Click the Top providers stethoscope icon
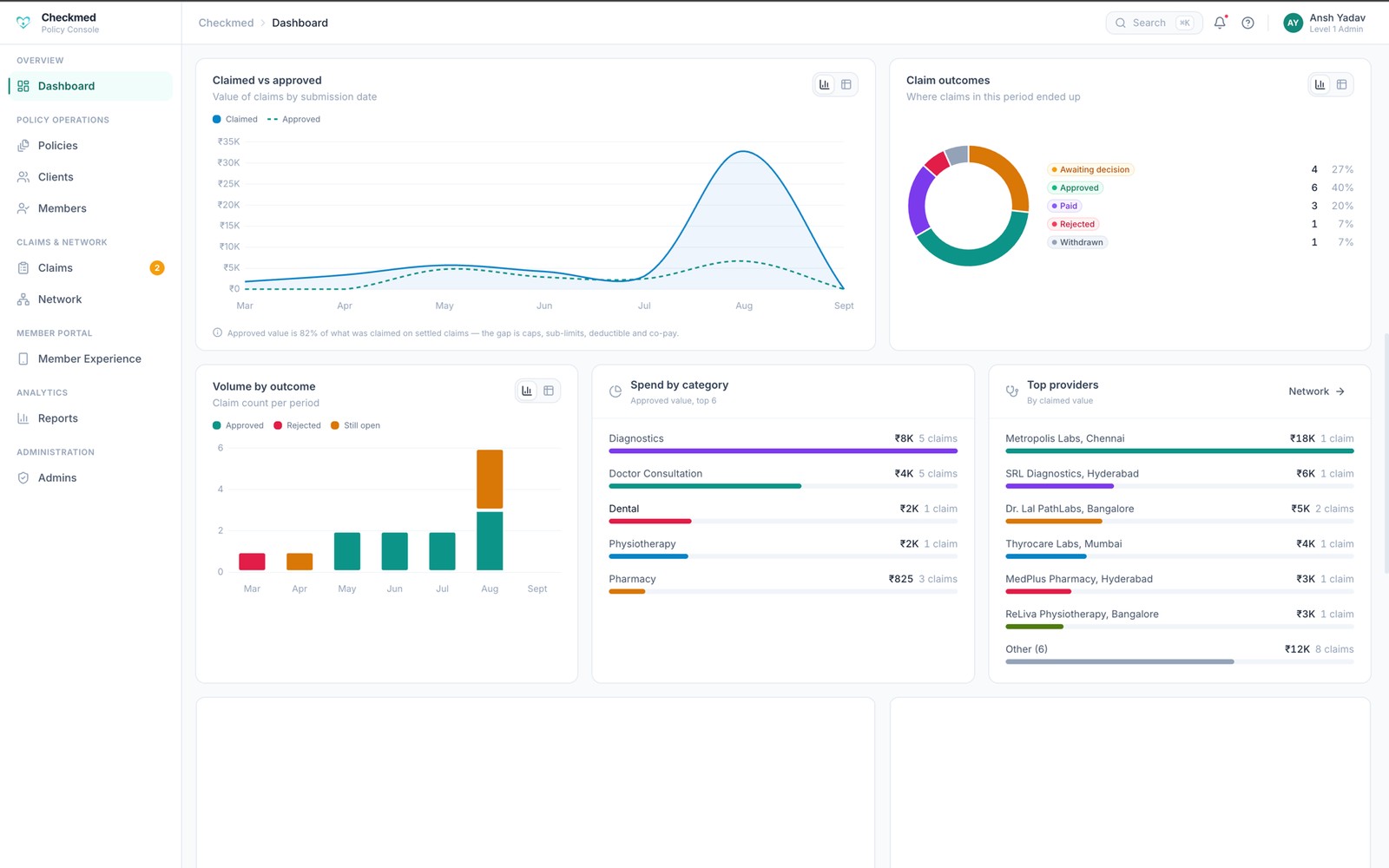 [1012, 391]
